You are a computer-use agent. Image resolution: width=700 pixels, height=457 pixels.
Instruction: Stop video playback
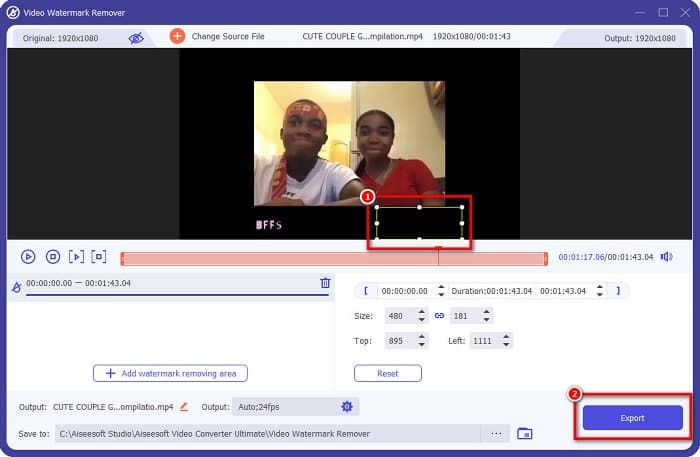[x=53, y=257]
